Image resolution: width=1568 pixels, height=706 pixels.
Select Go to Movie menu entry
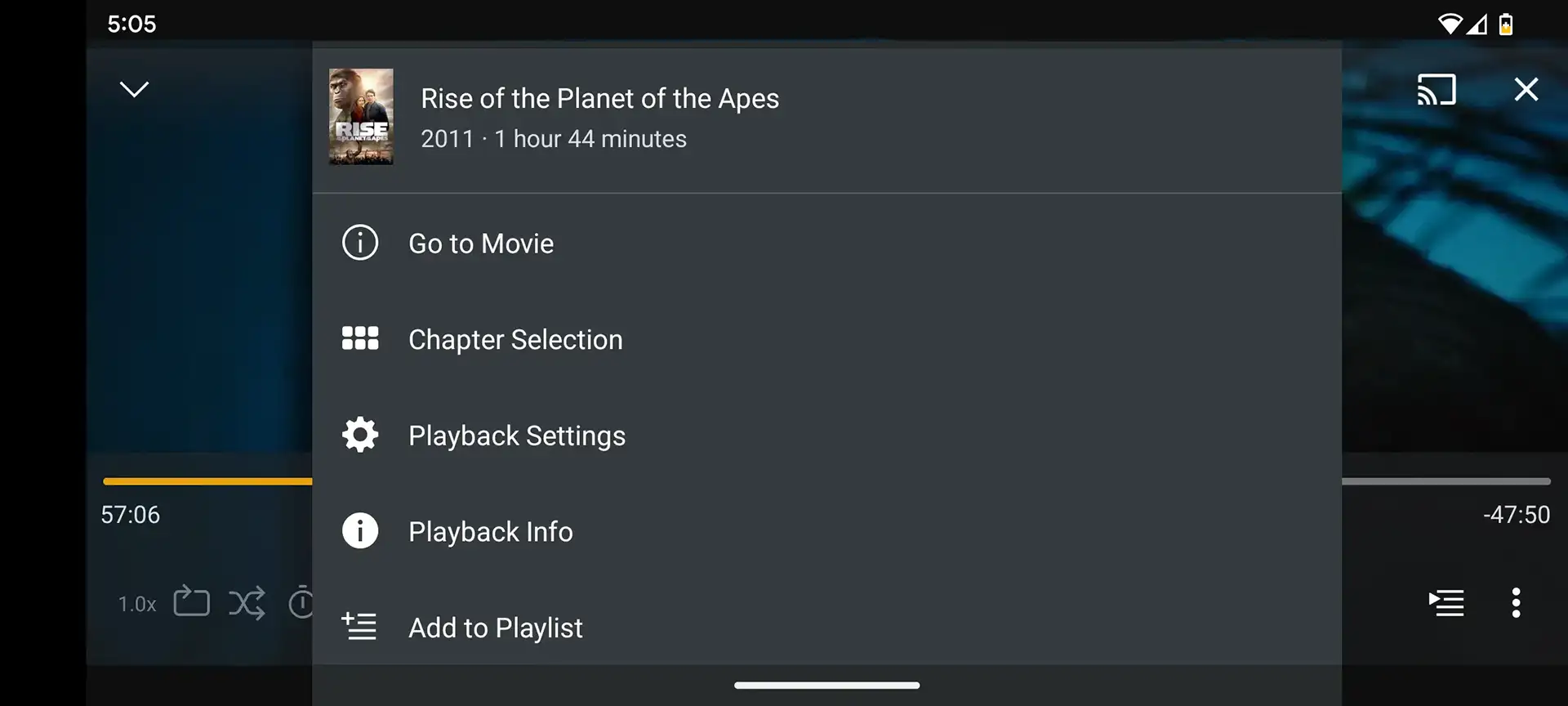coord(481,243)
